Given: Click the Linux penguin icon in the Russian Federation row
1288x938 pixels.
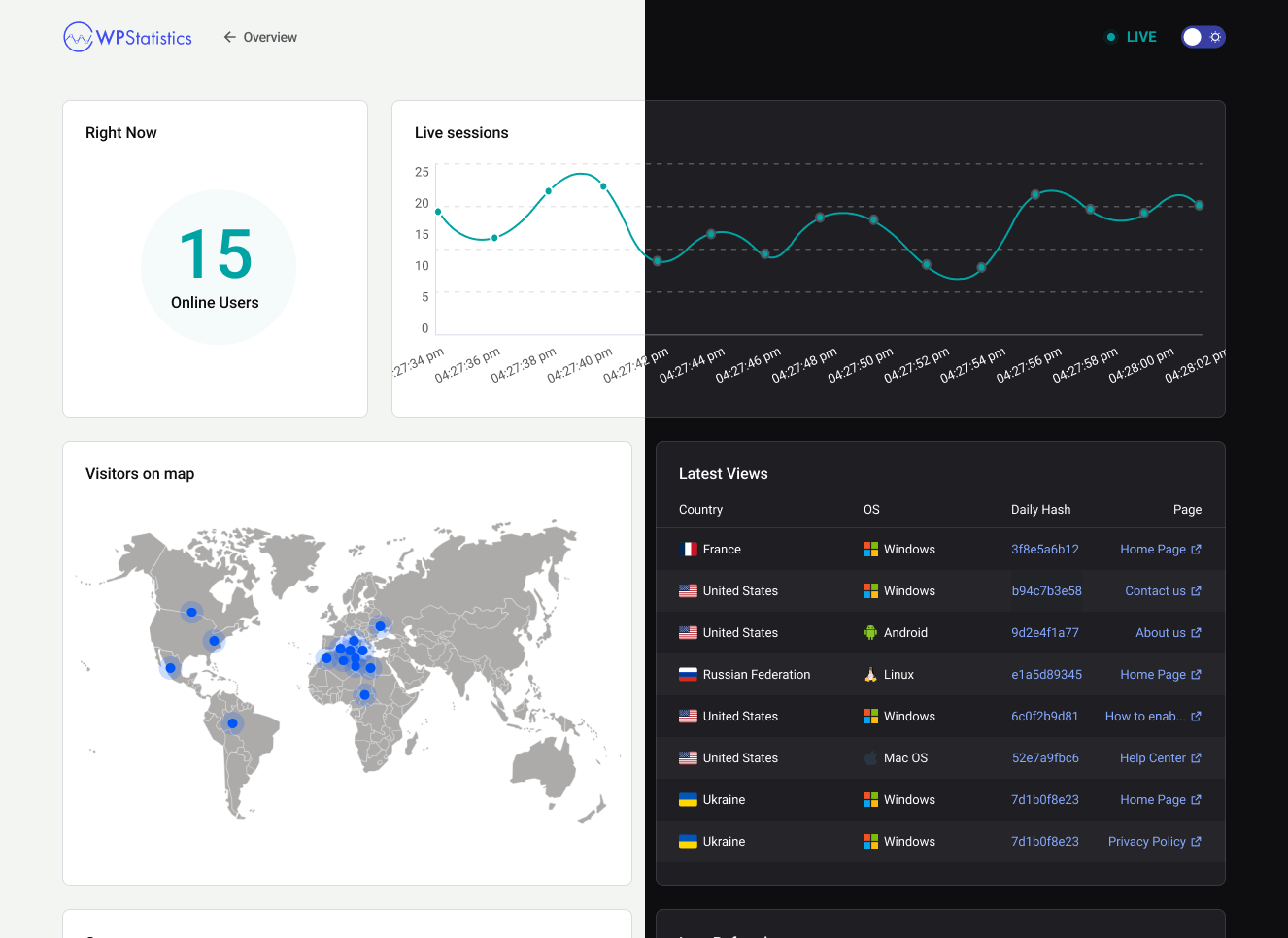Looking at the screenshot, I should click(869, 674).
